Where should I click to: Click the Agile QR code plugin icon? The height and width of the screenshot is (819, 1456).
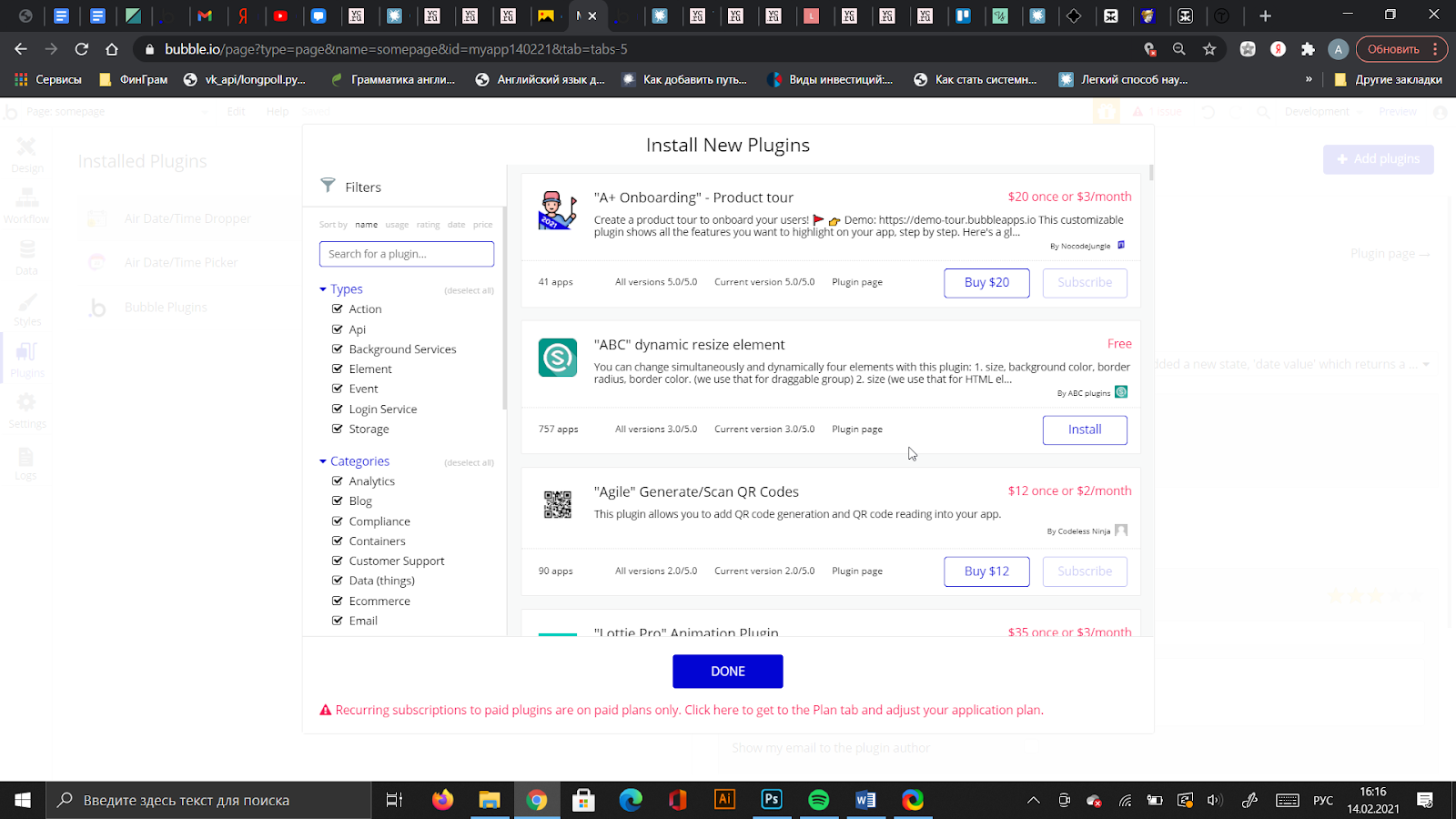pos(557,504)
